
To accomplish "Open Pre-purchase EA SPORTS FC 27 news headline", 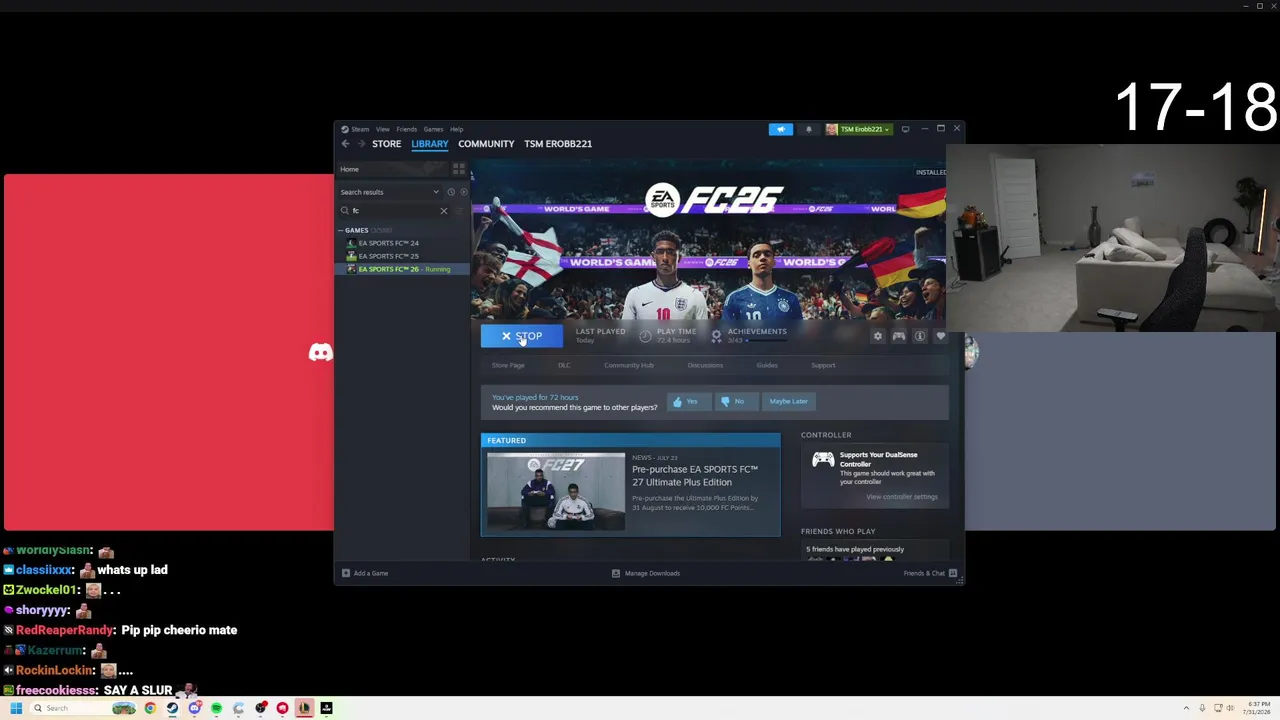I will tap(695, 476).
